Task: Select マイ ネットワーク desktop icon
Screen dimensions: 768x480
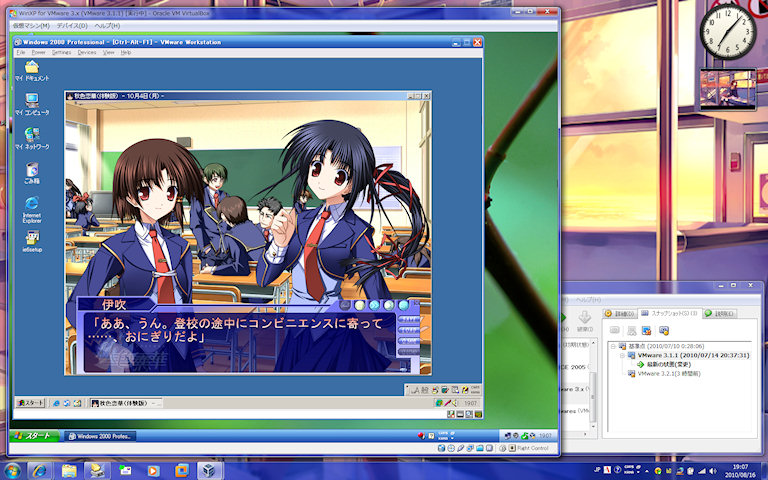Action: [32, 139]
